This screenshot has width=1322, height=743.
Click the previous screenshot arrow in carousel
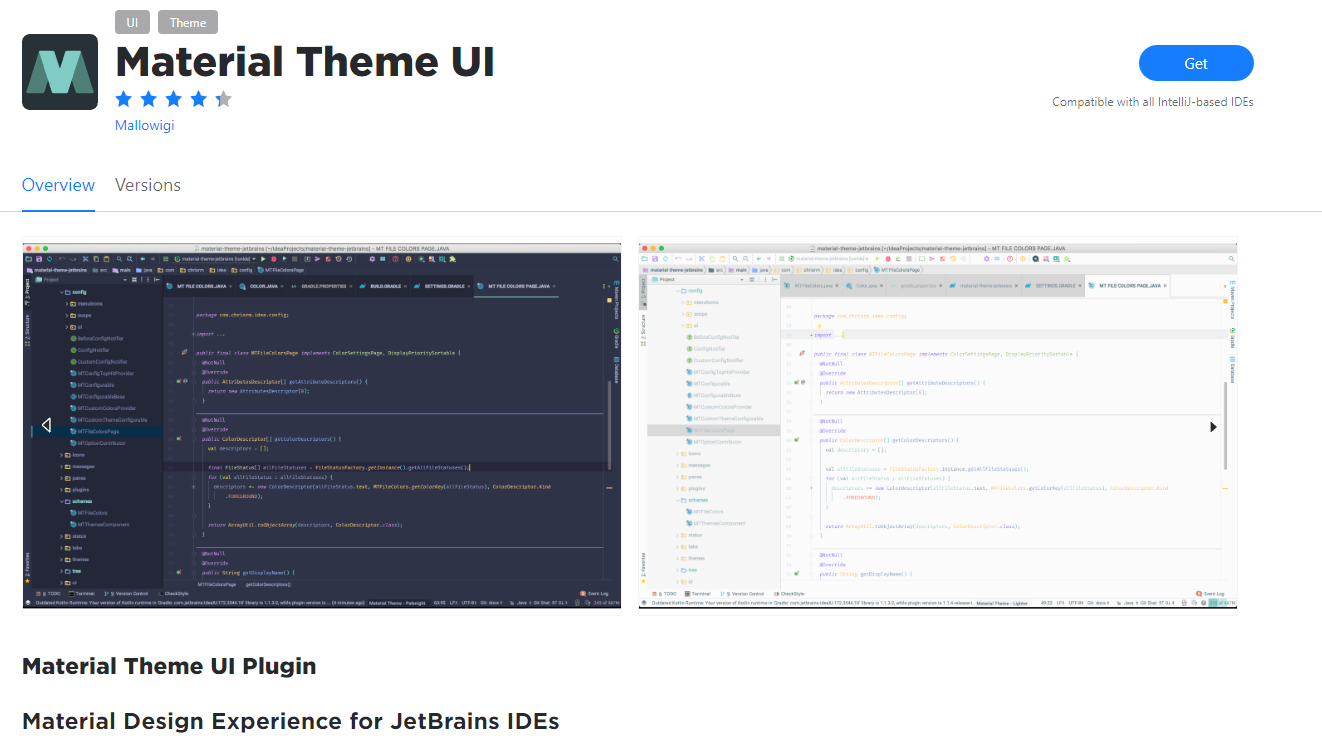pyautogui.click(x=46, y=426)
